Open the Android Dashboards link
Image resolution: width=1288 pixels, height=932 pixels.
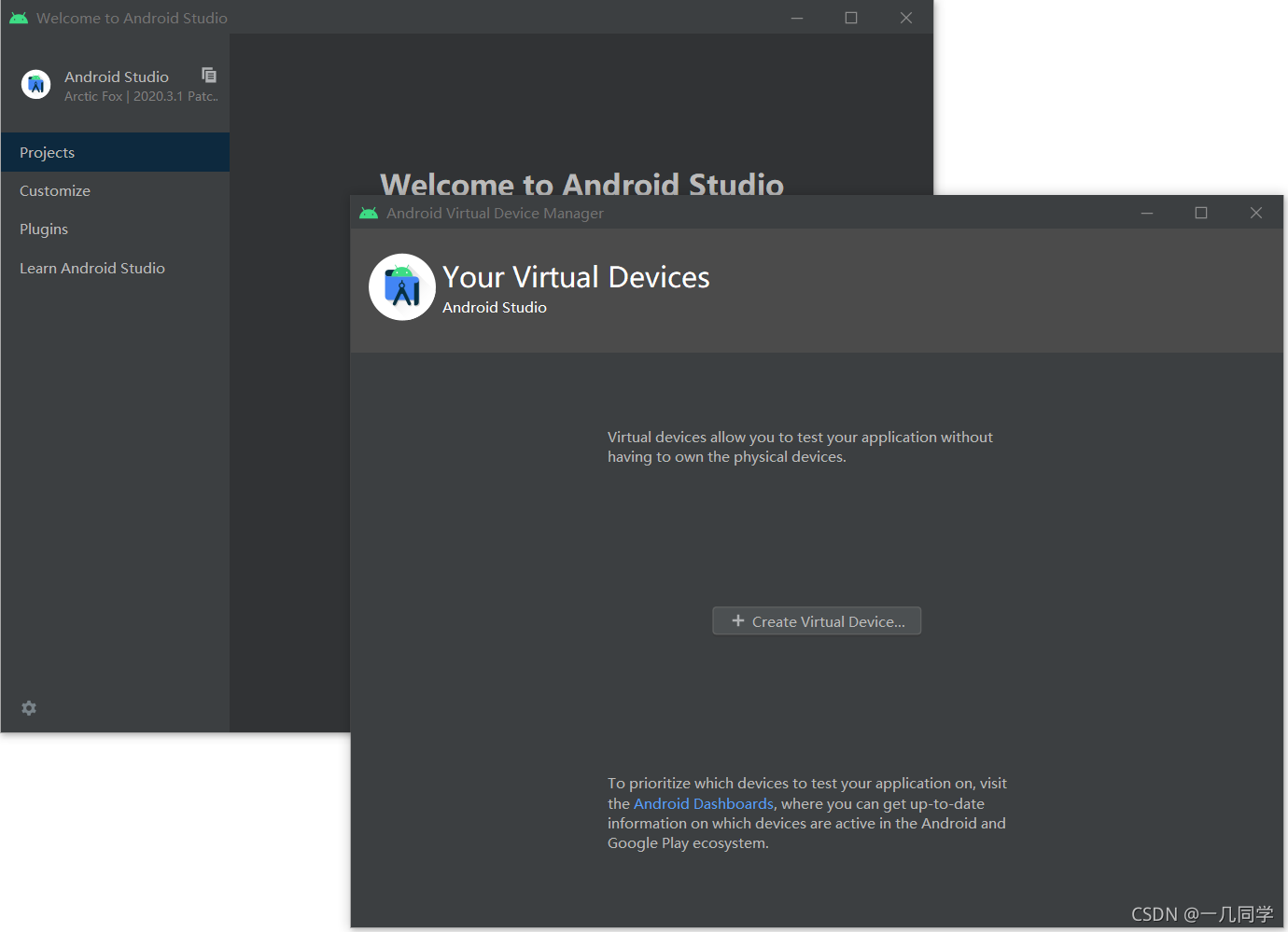tap(704, 803)
